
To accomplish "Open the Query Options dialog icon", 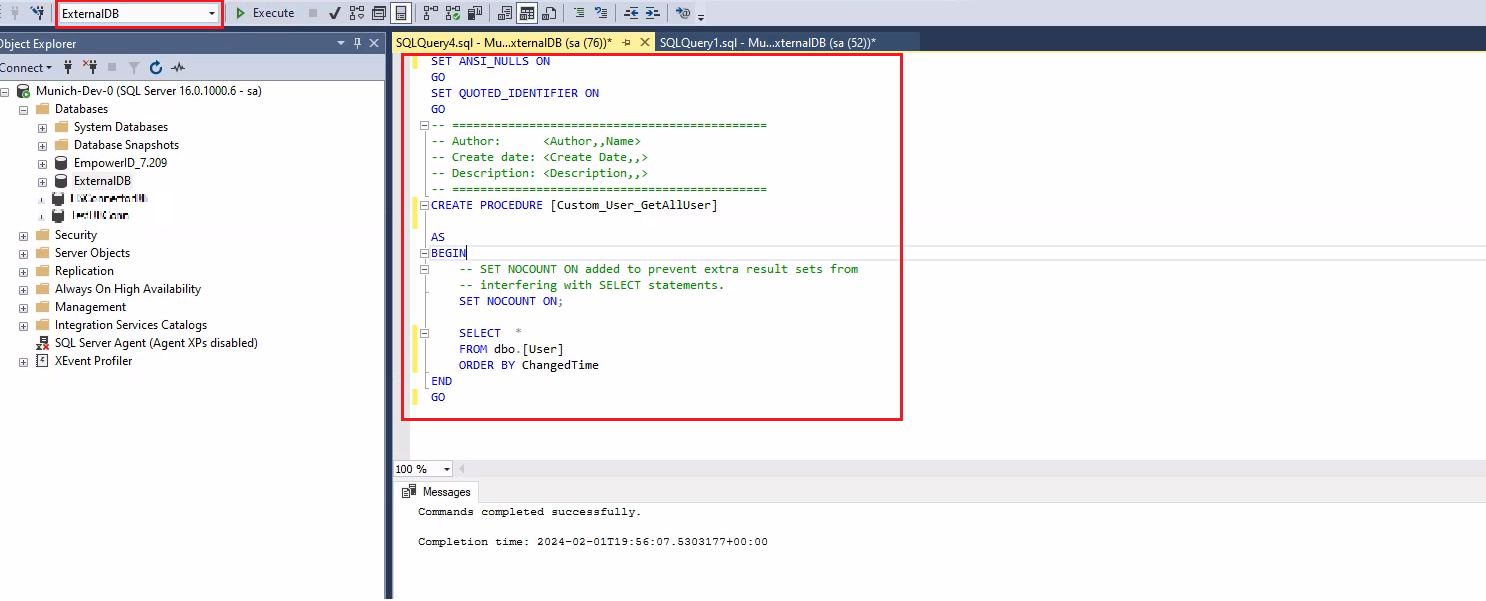I will coord(379,13).
